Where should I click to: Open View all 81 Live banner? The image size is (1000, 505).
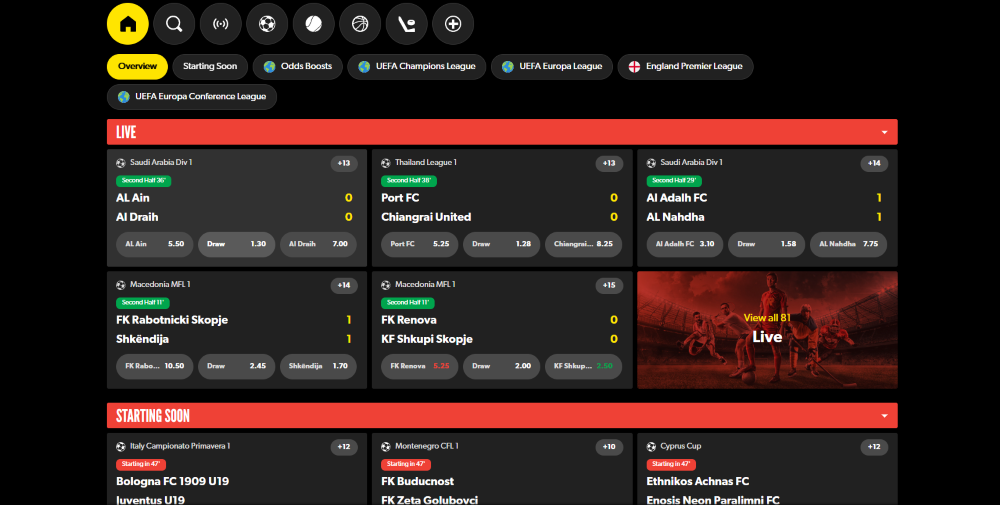coord(767,330)
